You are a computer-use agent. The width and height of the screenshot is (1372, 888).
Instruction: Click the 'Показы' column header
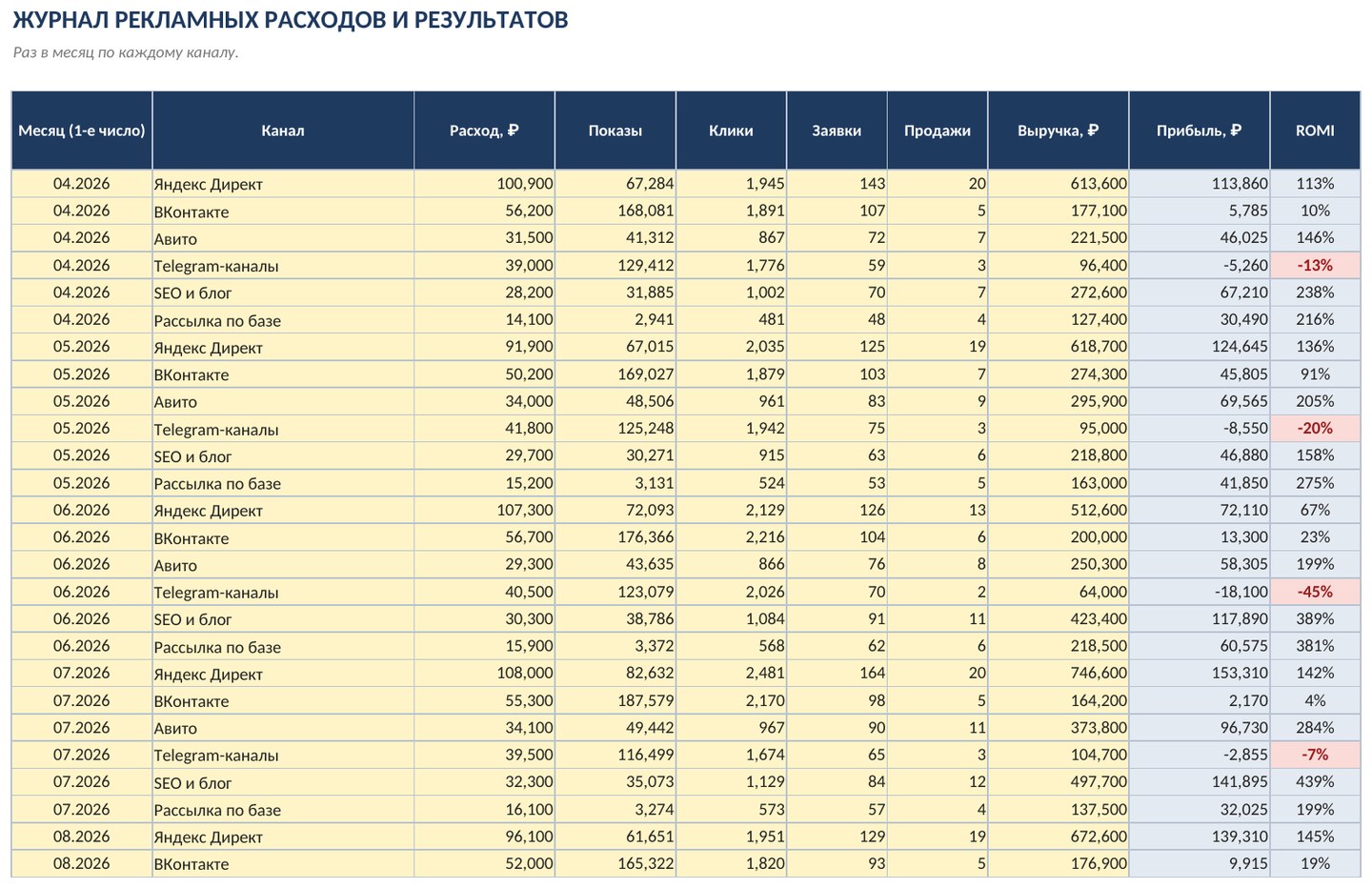(x=615, y=131)
